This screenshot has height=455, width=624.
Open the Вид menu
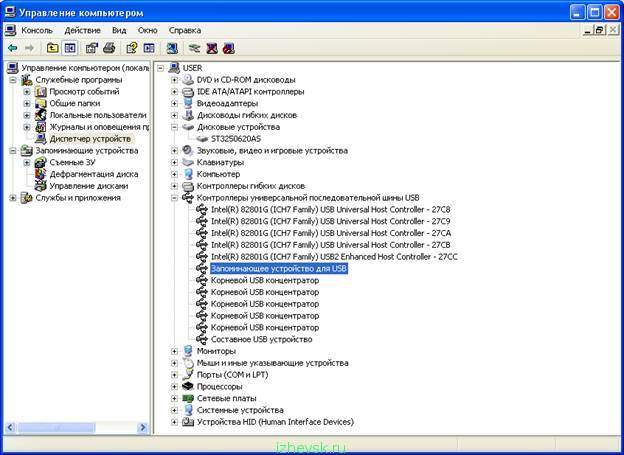(119, 30)
